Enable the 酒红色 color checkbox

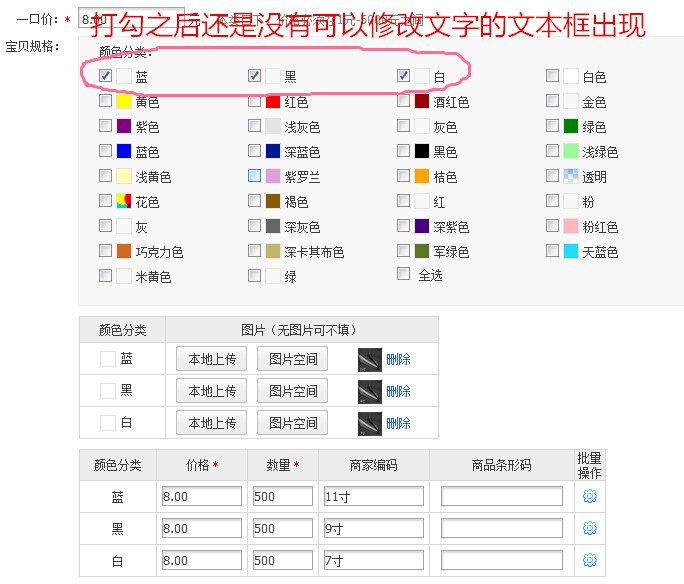pyautogui.click(x=404, y=101)
